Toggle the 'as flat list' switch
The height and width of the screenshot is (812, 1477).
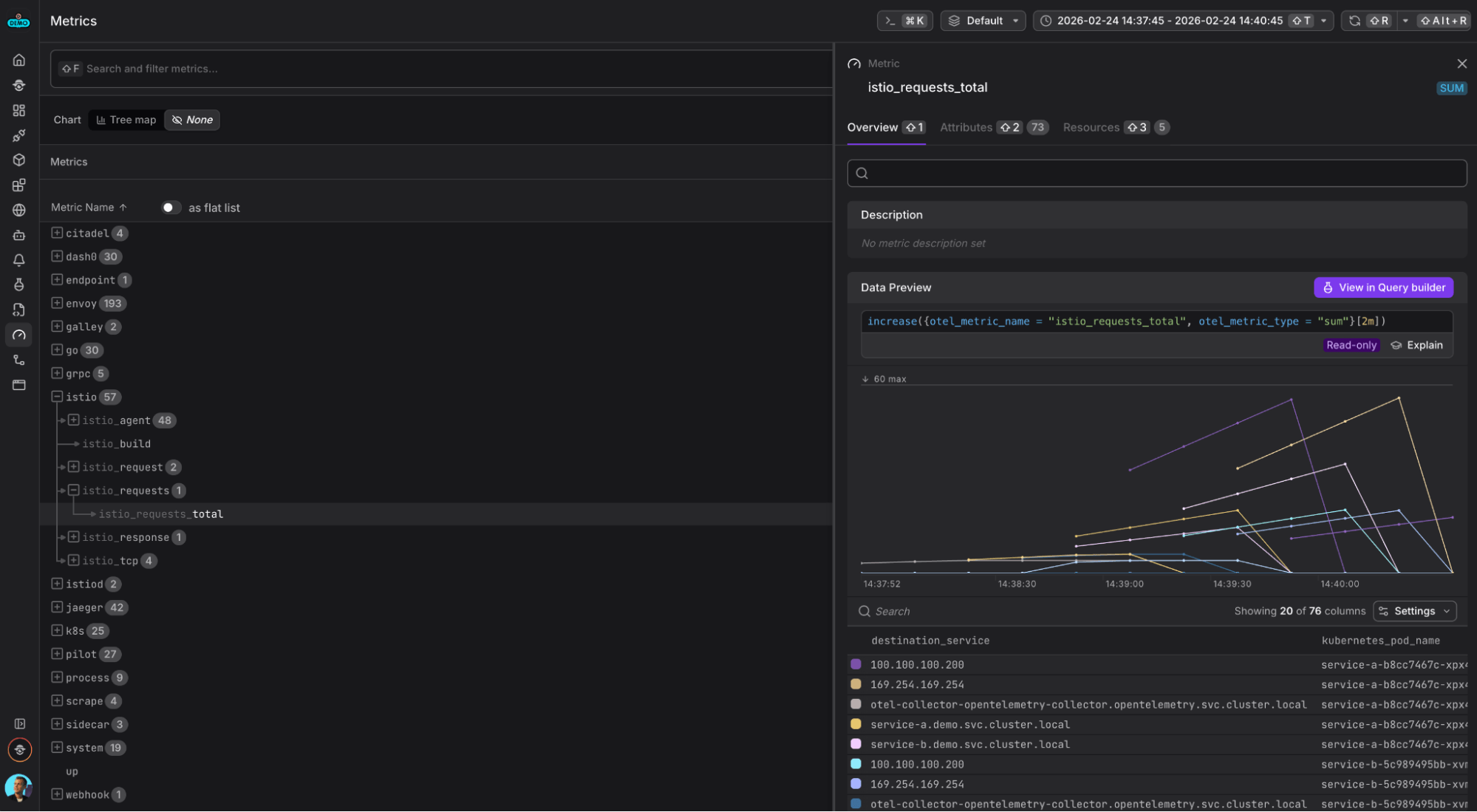click(x=171, y=208)
